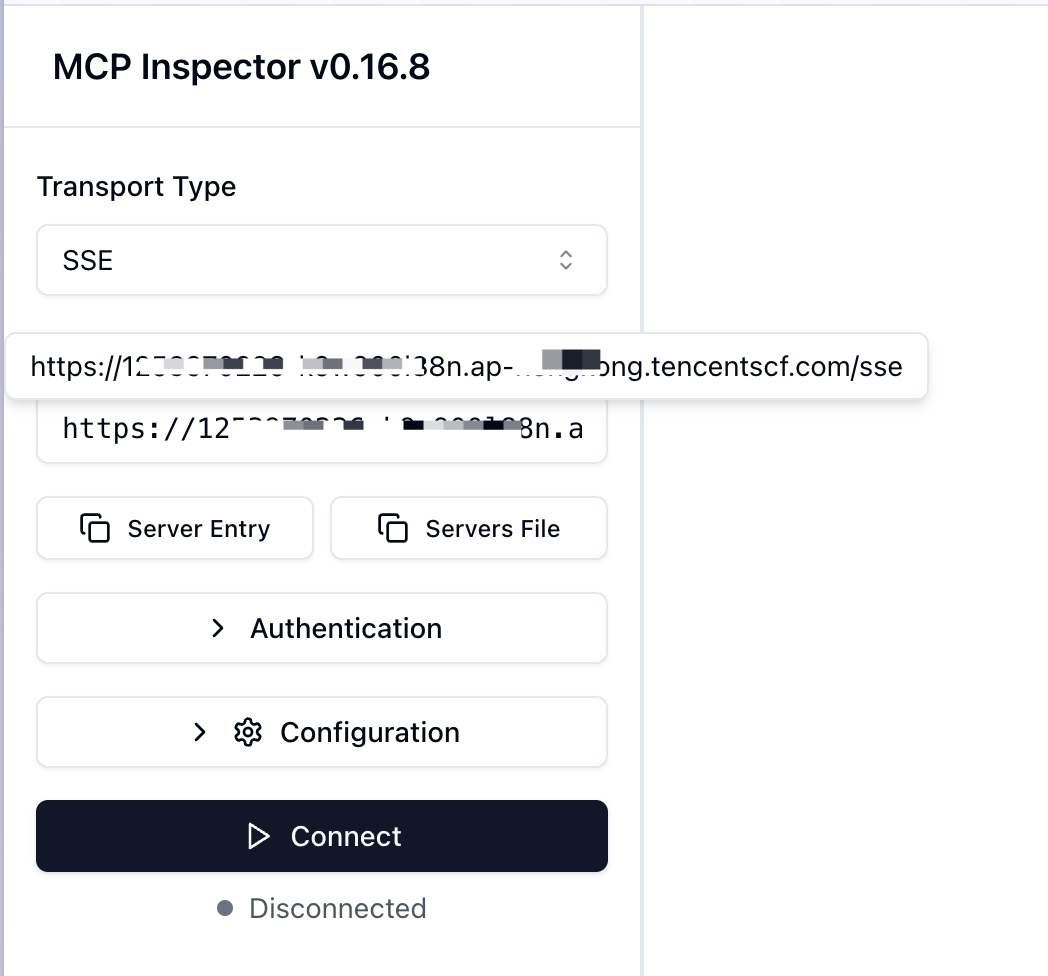Click the Transport Type label
The height and width of the screenshot is (976, 1048).
(x=136, y=187)
